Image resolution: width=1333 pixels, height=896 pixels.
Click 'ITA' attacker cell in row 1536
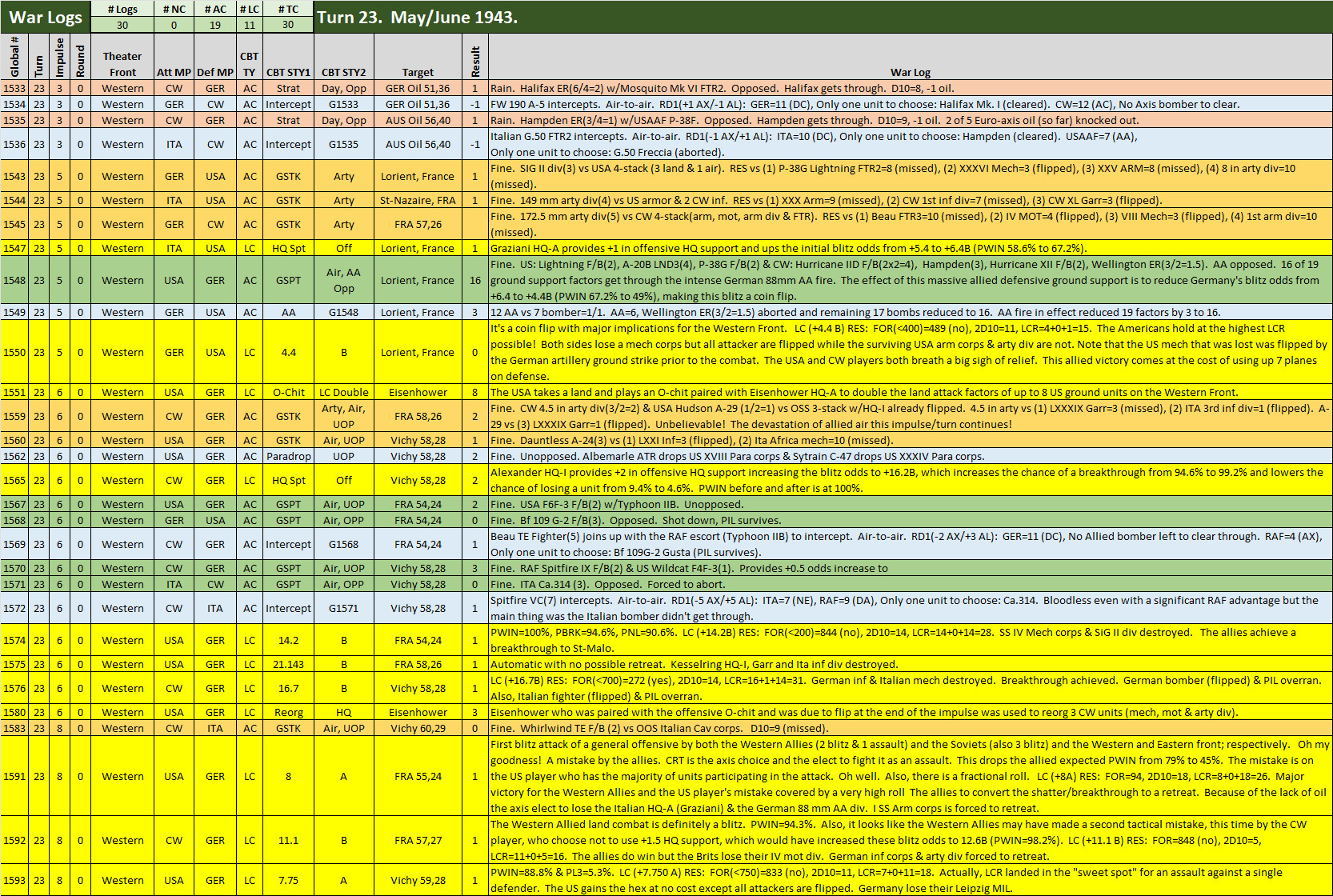pos(174,144)
